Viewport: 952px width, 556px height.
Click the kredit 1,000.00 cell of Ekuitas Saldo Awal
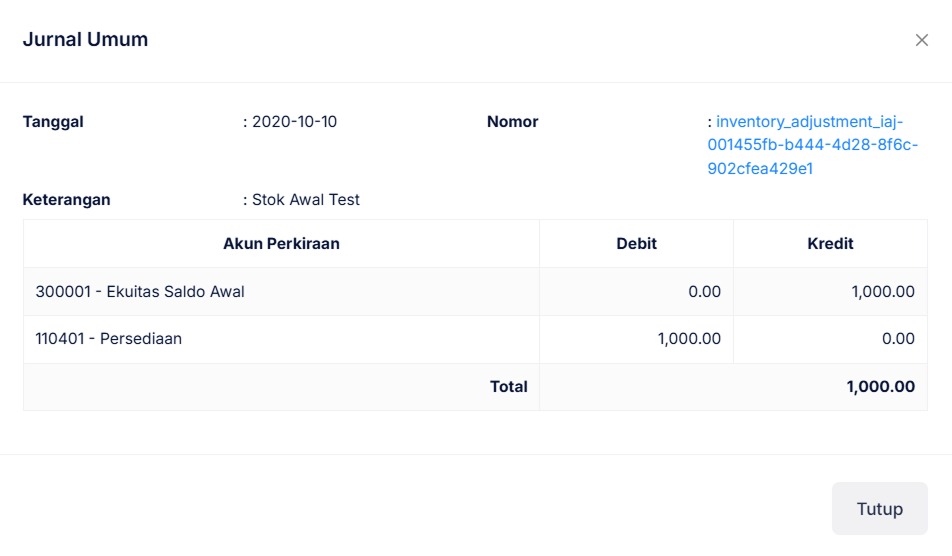pos(883,292)
